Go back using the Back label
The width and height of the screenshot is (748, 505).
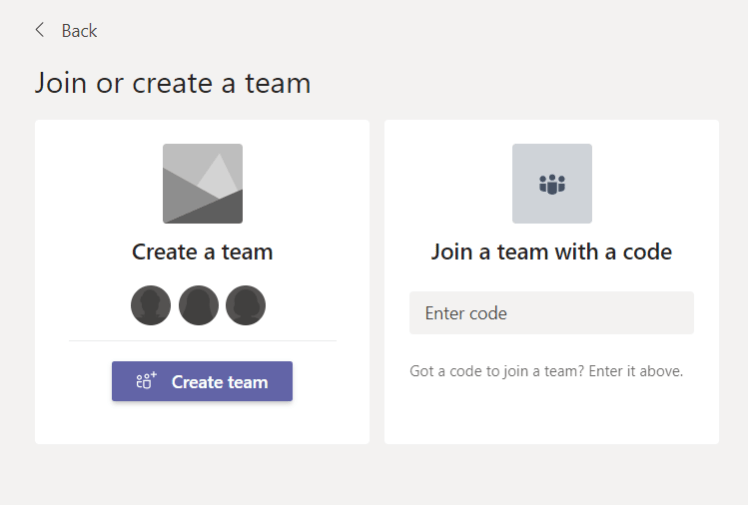[79, 31]
